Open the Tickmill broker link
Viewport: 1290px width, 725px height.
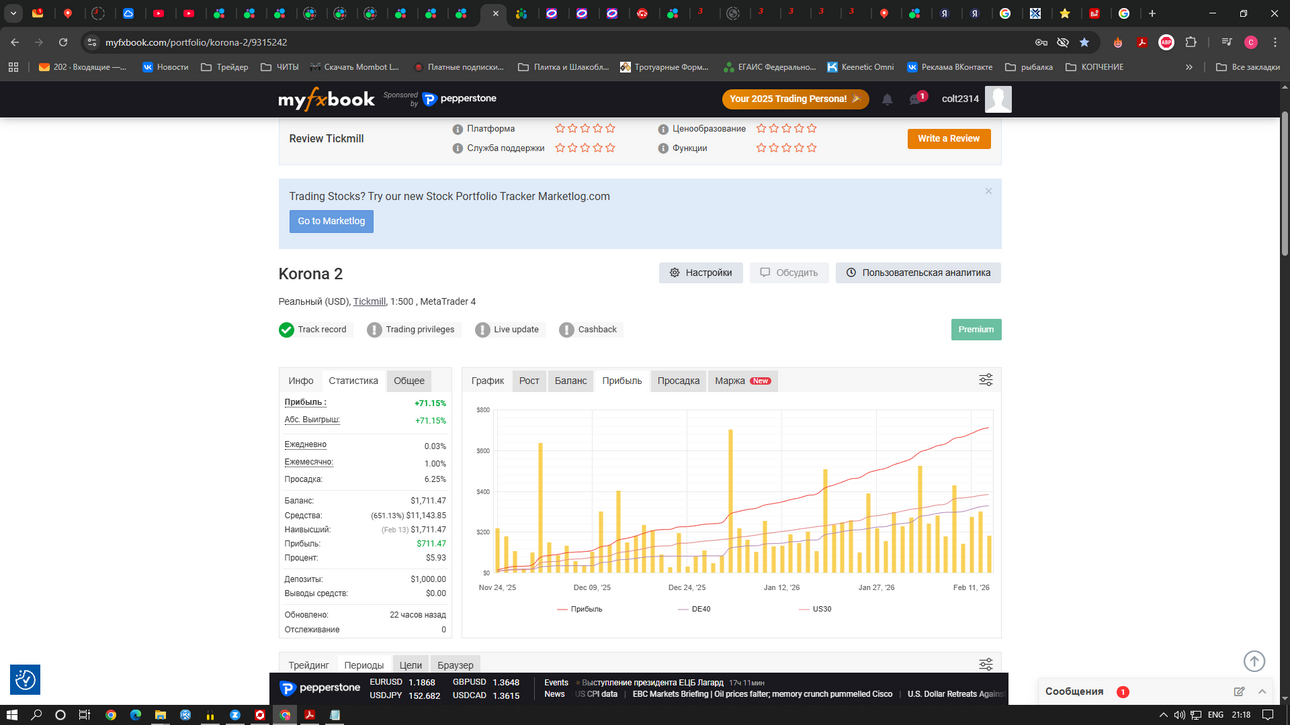369,301
